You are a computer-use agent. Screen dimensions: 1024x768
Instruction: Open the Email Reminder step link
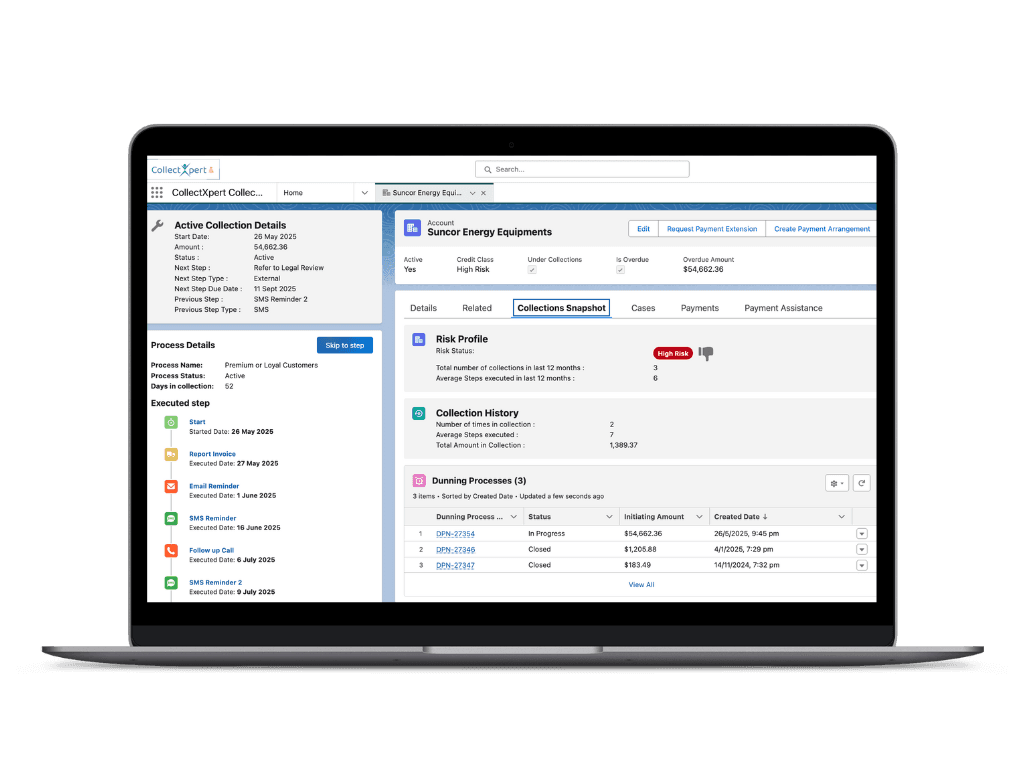(x=214, y=486)
